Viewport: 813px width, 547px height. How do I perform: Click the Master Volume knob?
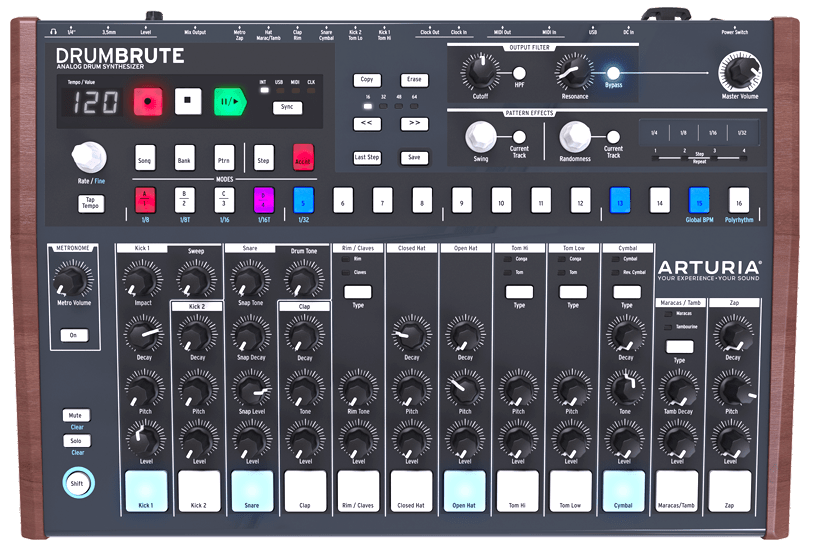(740, 72)
